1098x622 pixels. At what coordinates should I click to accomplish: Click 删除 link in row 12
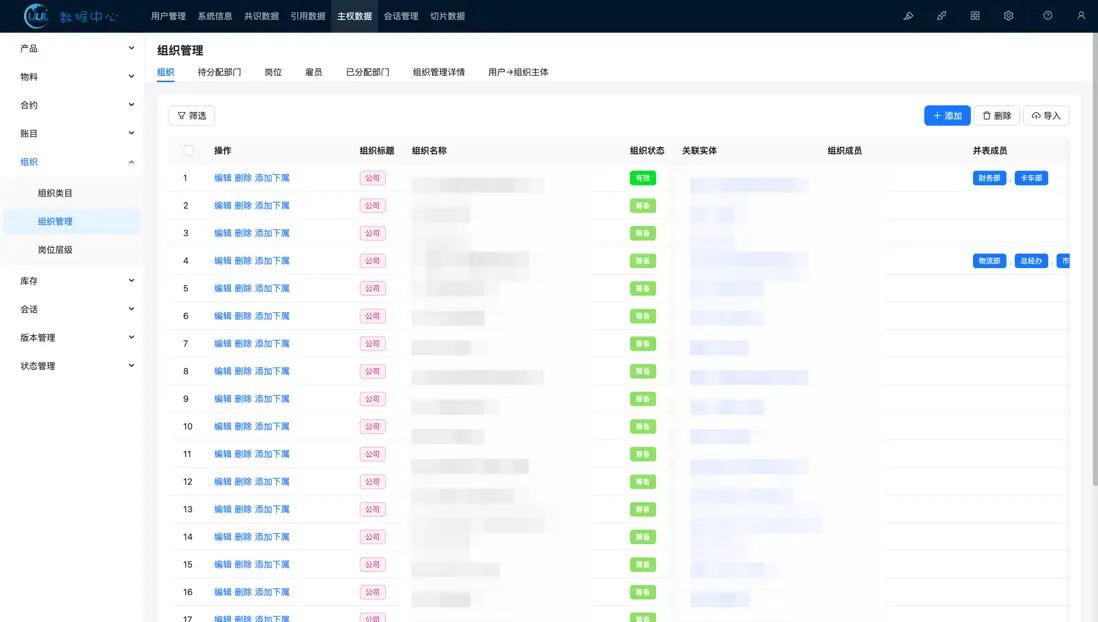[x=243, y=482]
